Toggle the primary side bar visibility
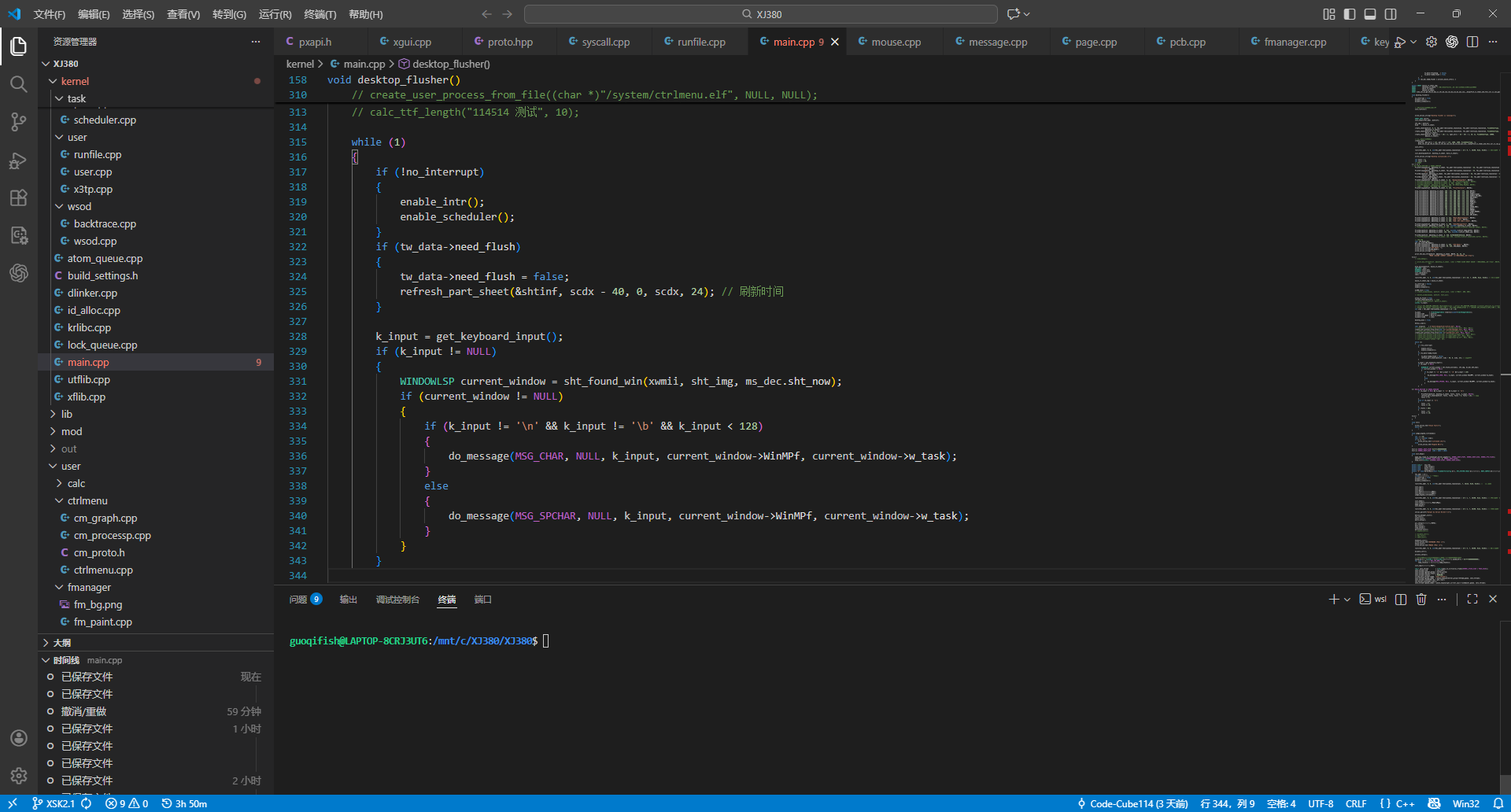The image size is (1511, 812). (x=1350, y=14)
